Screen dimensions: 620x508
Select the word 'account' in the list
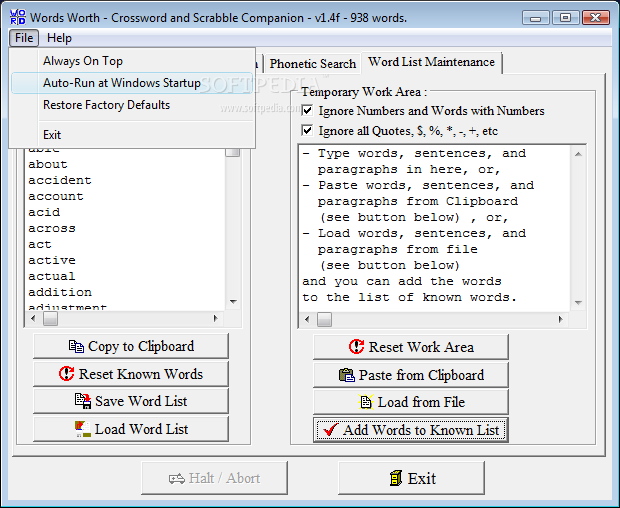click(x=56, y=196)
